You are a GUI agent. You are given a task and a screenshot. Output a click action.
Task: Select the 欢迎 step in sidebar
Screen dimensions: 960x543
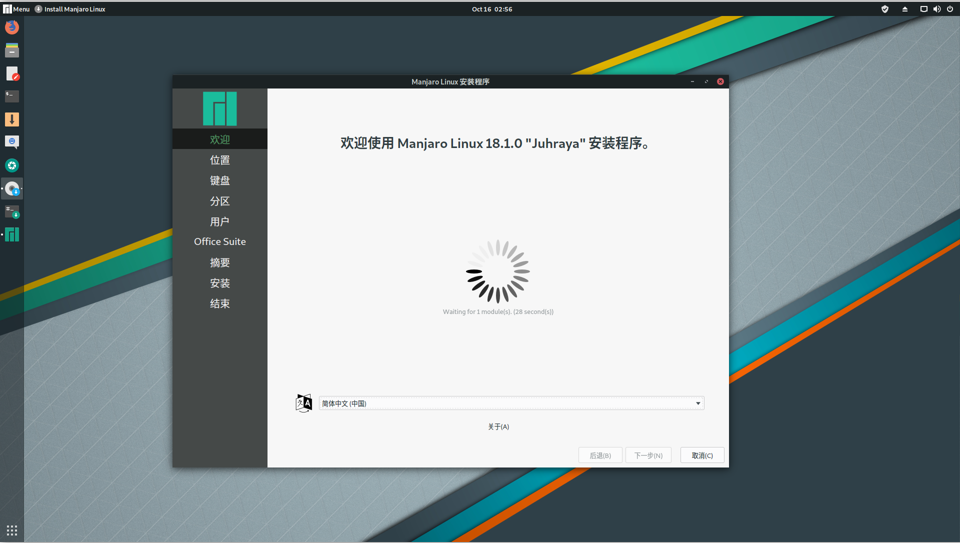coord(220,140)
